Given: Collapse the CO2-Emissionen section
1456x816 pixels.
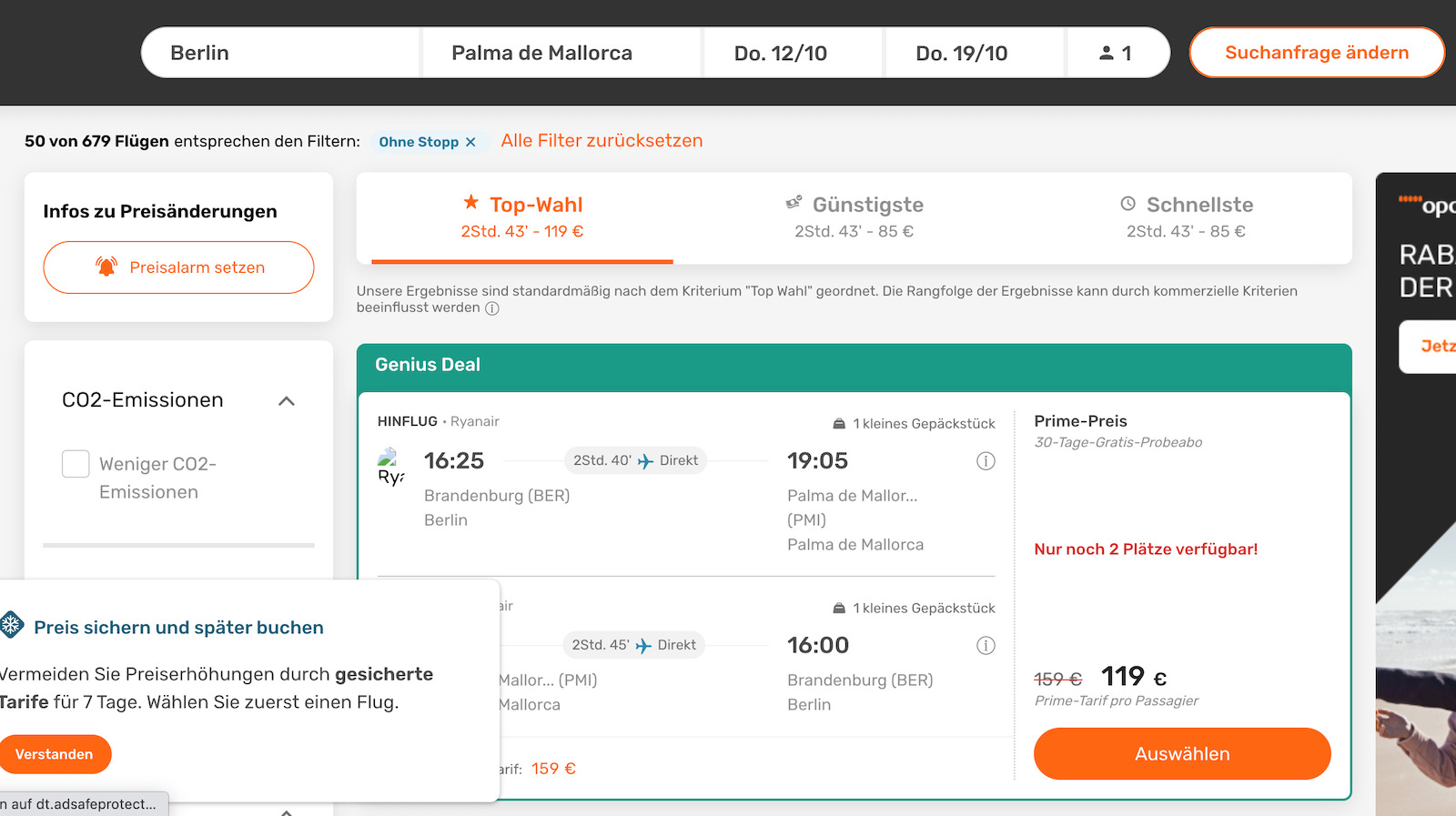Looking at the screenshot, I should (x=288, y=400).
